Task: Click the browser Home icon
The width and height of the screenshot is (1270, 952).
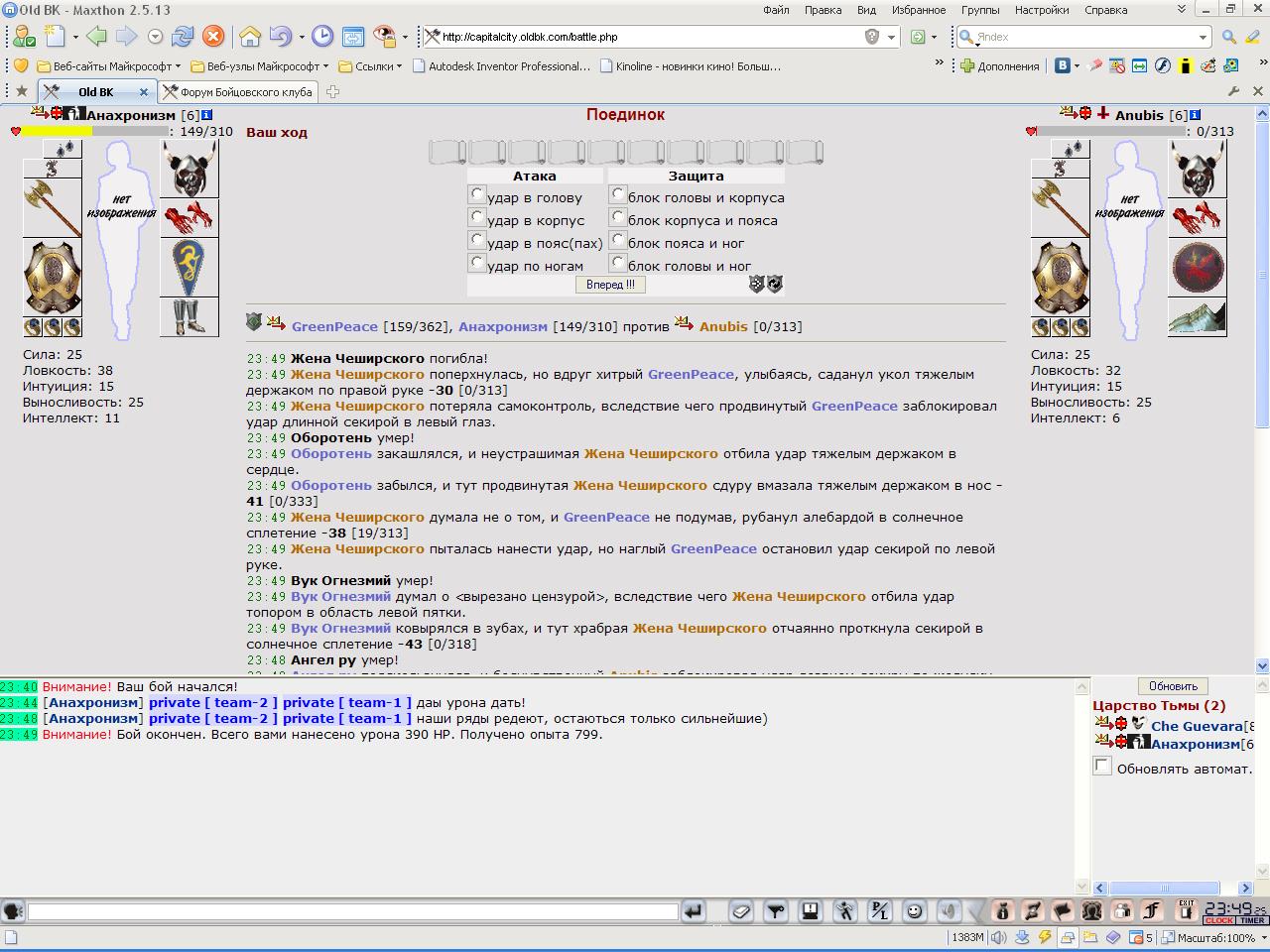Action: [x=250, y=37]
